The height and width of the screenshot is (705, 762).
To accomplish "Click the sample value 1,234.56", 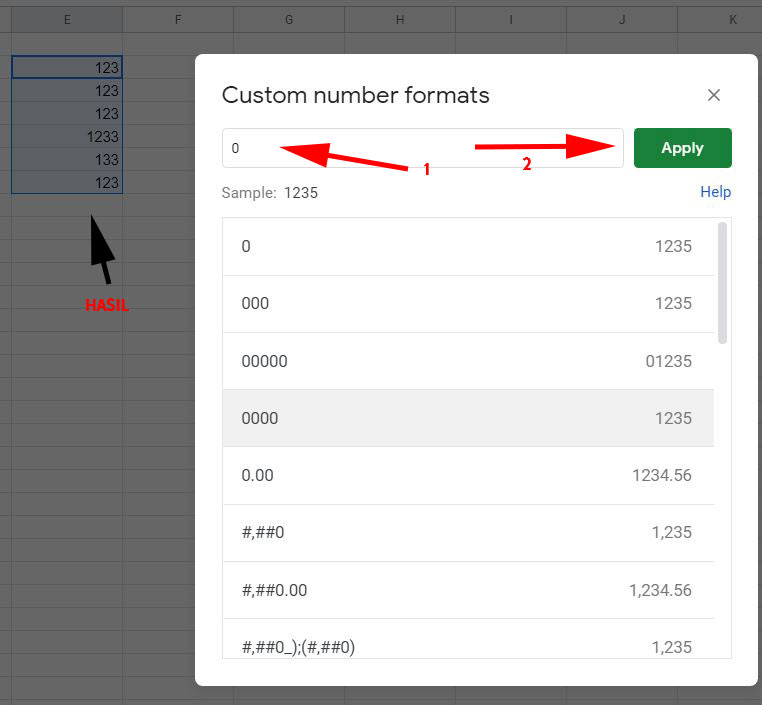I will [660, 590].
